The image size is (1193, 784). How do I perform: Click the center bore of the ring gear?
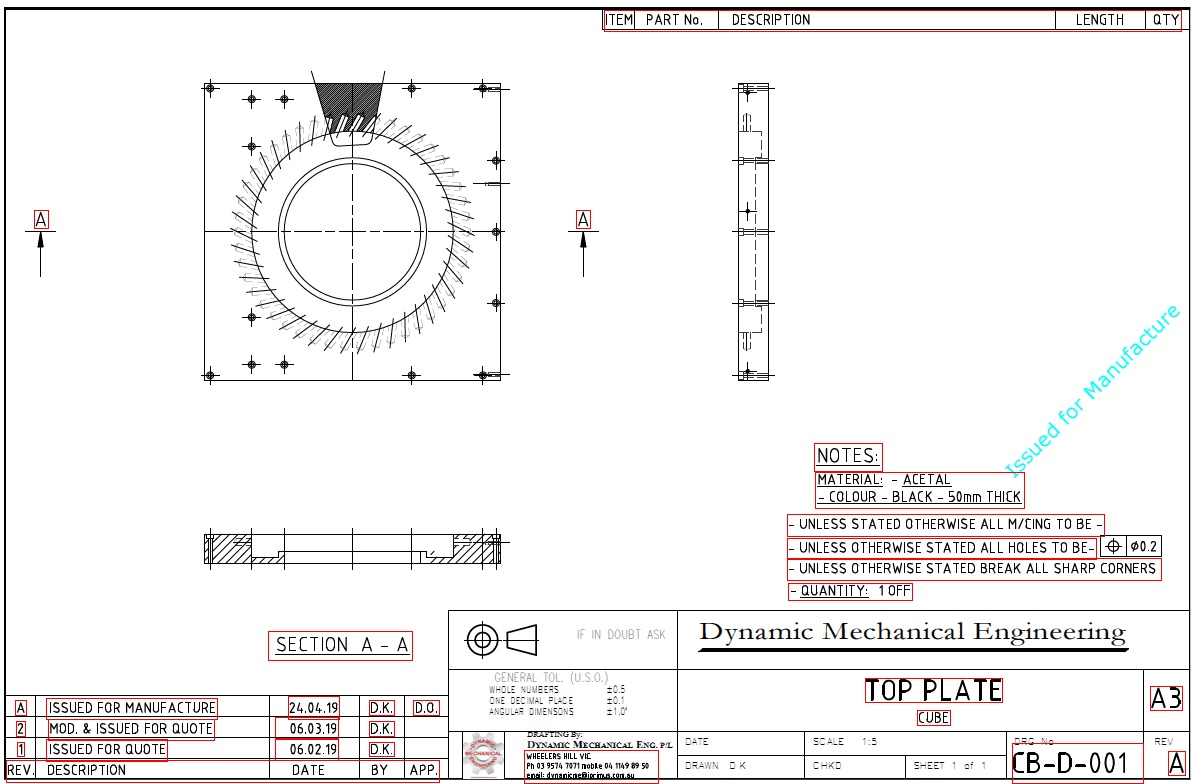[x=352, y=231]
